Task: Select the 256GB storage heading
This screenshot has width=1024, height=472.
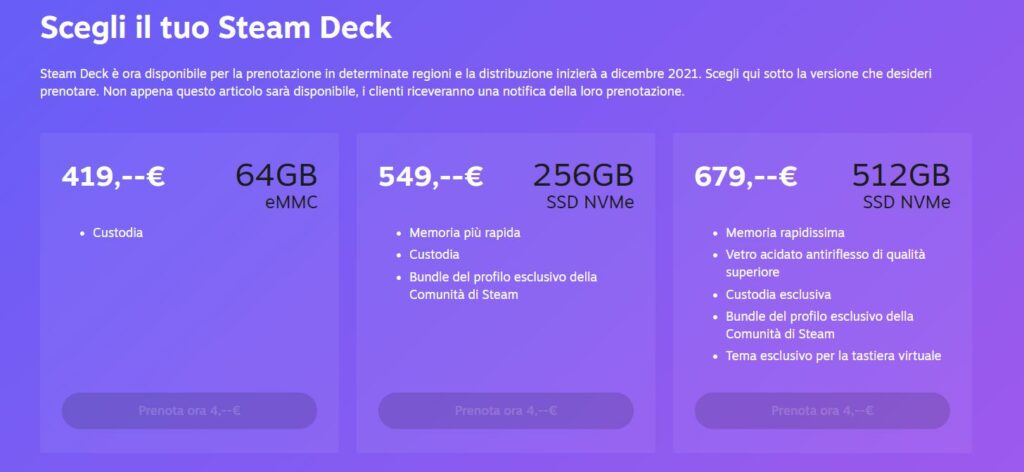Action: 583,176
